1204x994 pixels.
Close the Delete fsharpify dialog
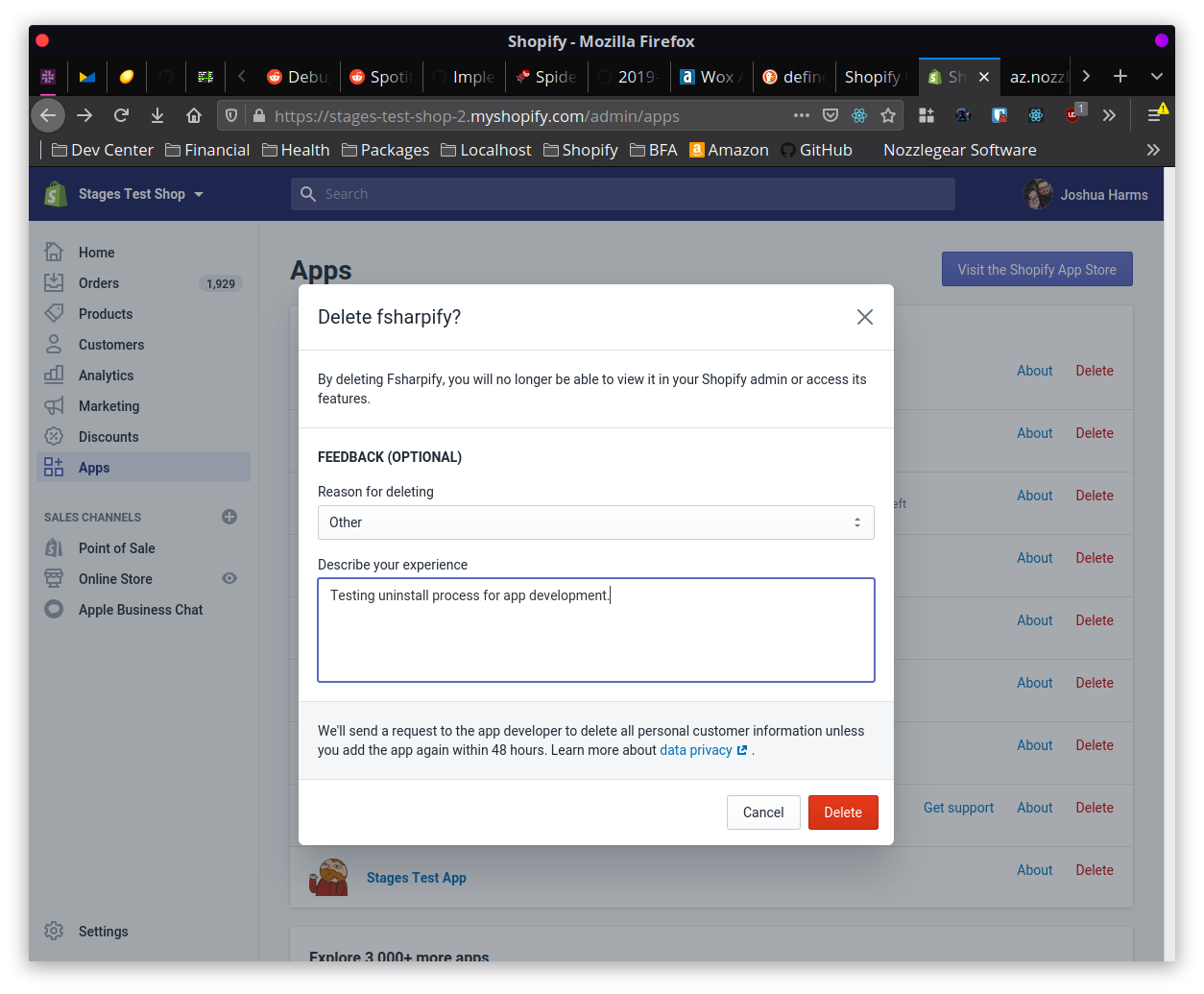tap(865, 317)
